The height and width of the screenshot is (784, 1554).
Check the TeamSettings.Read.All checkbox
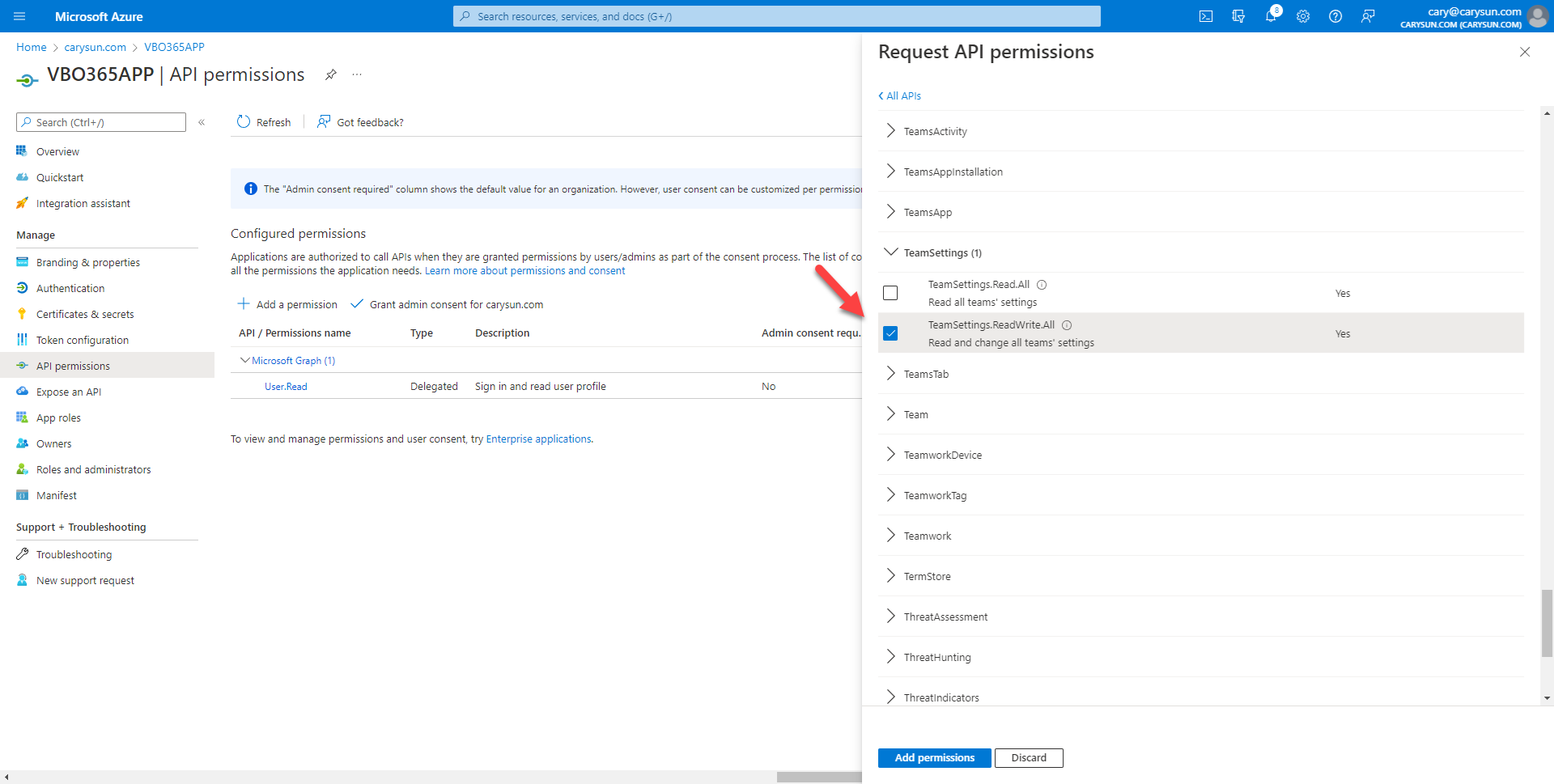click(890, 293)
